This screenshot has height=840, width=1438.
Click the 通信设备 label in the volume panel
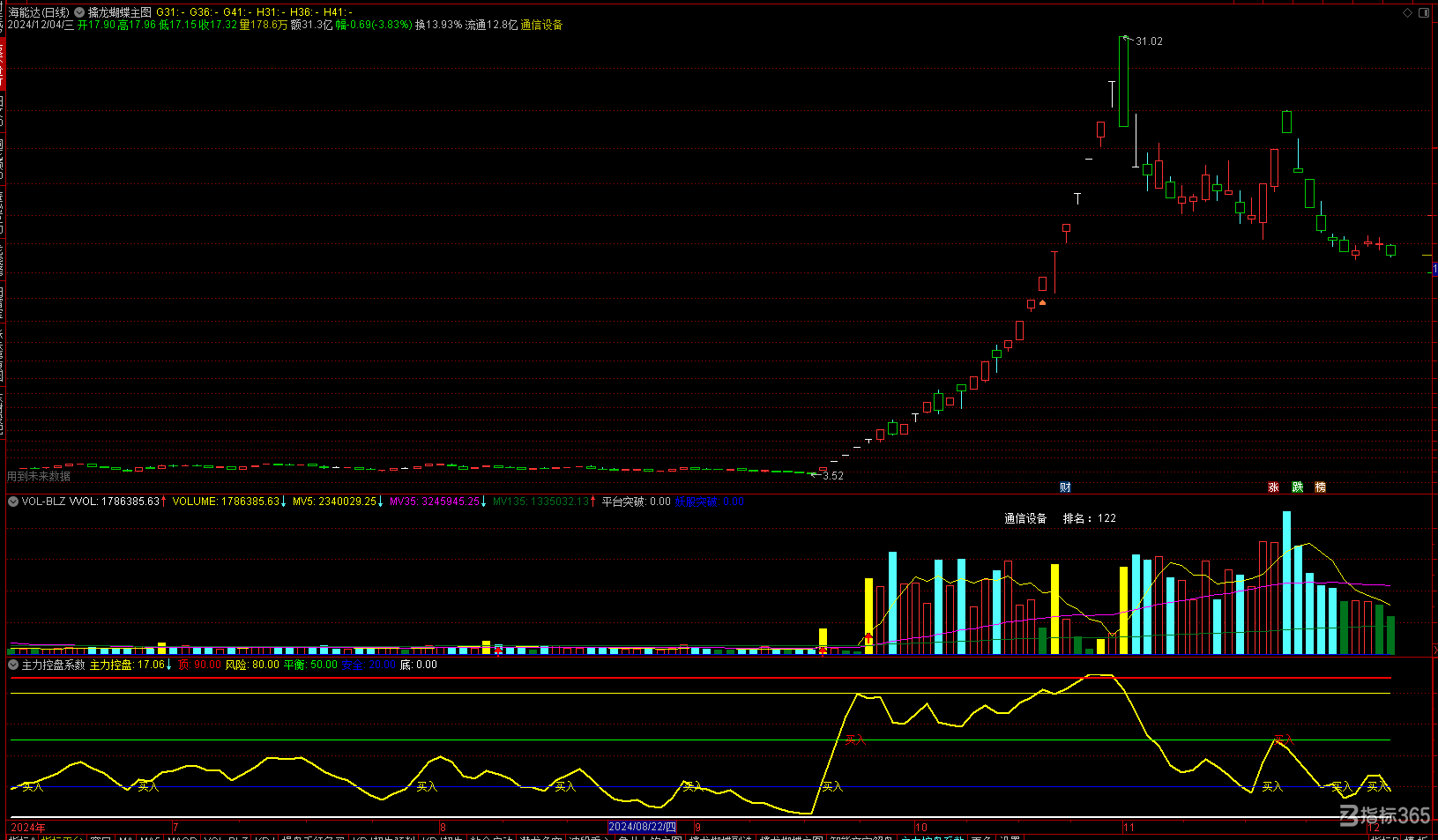(x=1025, y=518)
